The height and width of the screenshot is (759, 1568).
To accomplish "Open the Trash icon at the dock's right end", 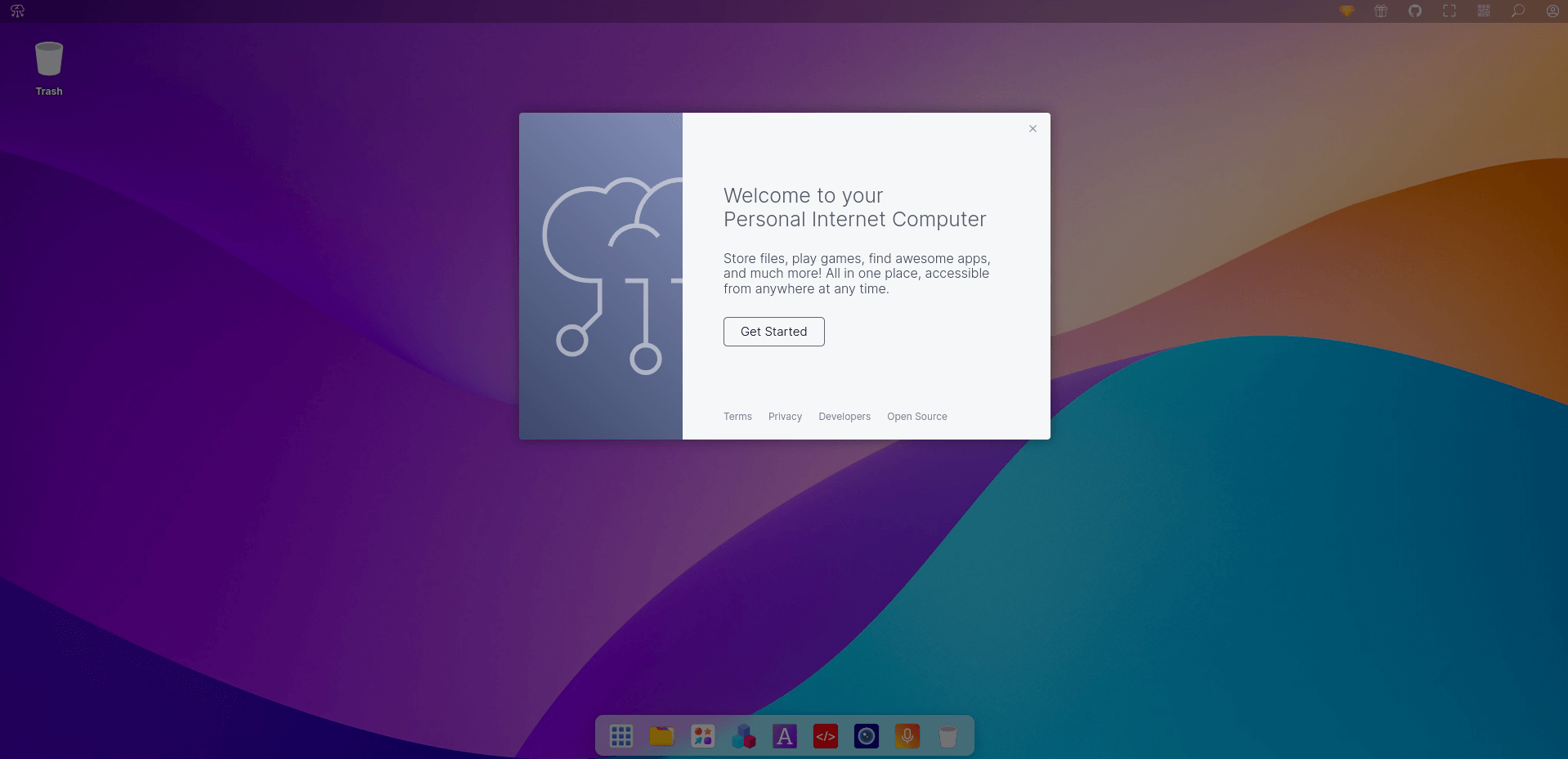I will pyautogui.click(x=948, y=735).
